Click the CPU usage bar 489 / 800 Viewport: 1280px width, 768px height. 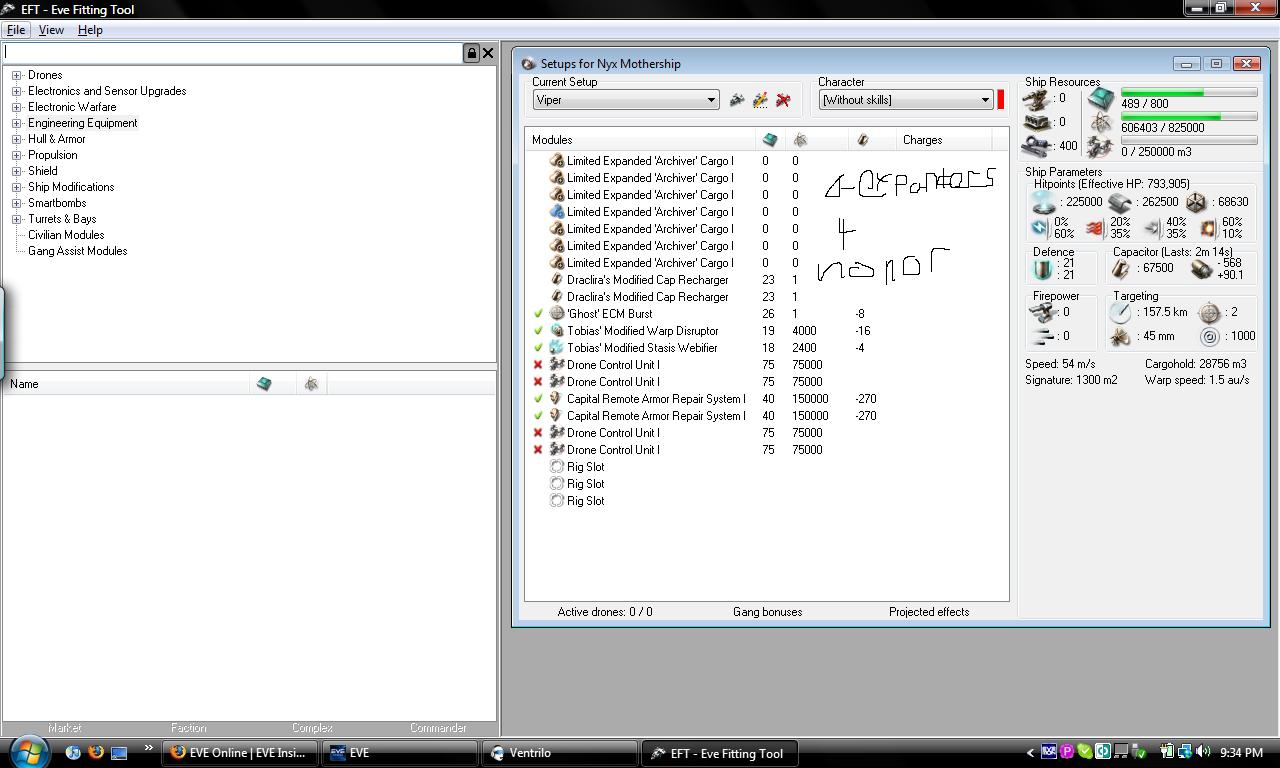(1189, 93)
